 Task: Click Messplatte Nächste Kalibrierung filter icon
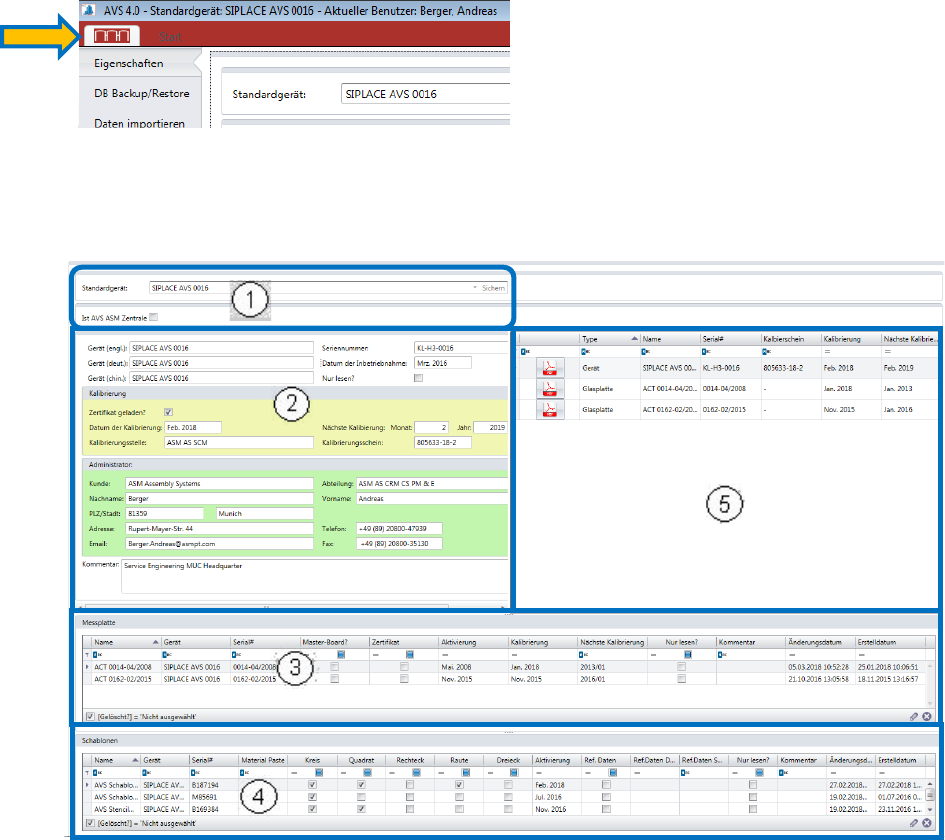tap(583, 654)
